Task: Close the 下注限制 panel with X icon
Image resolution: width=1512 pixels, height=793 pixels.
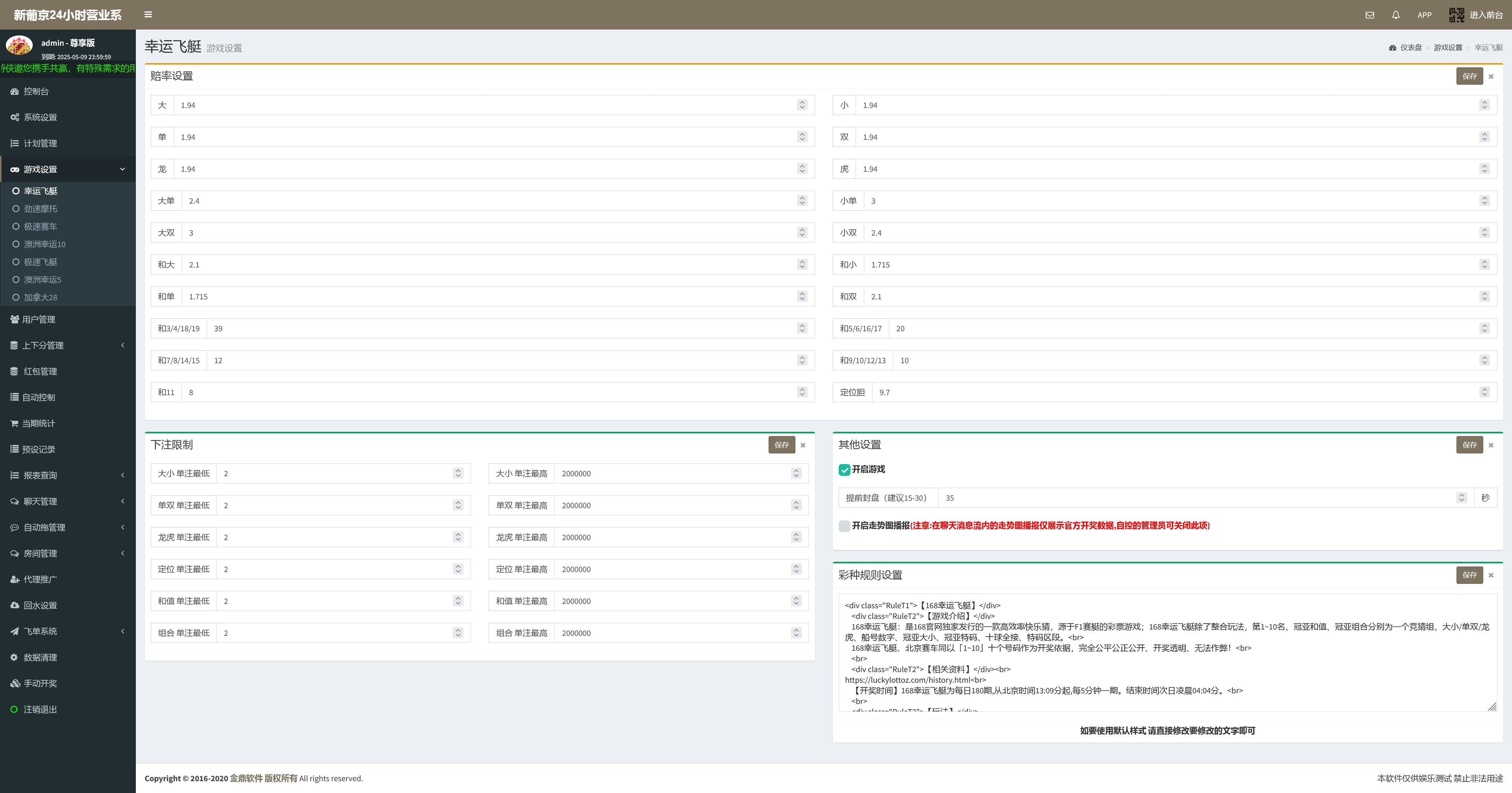Action: (x=803, y=445)
